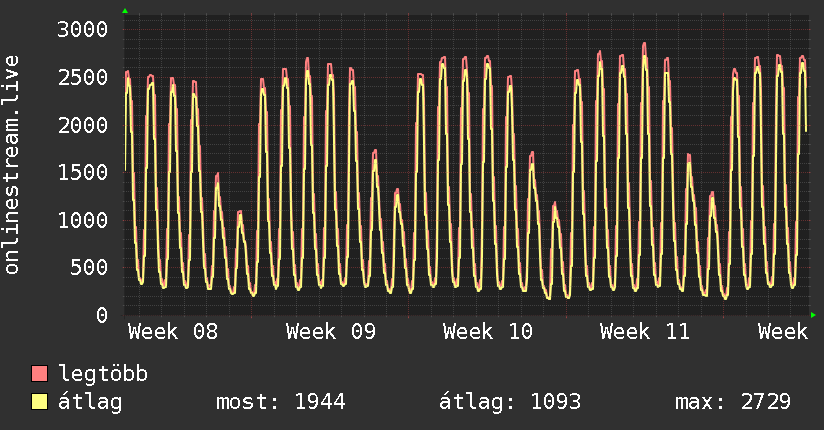Click the 2500 y-axis tick label
Viewport: 824px width, 430px height.
pos(82,78)
